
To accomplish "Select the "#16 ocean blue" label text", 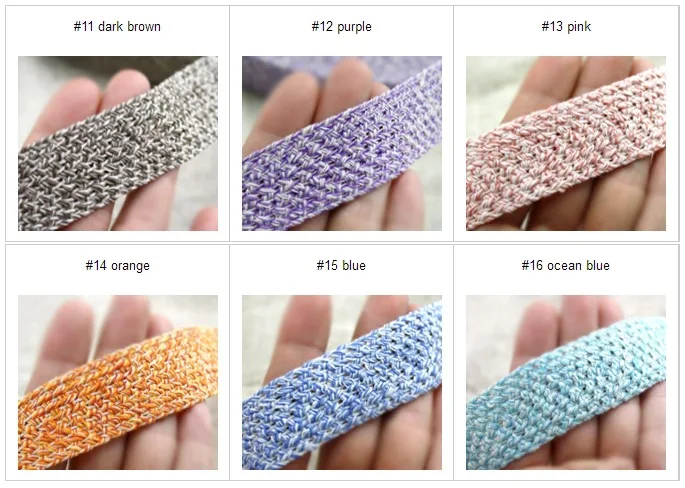I will tap(566, 266).
